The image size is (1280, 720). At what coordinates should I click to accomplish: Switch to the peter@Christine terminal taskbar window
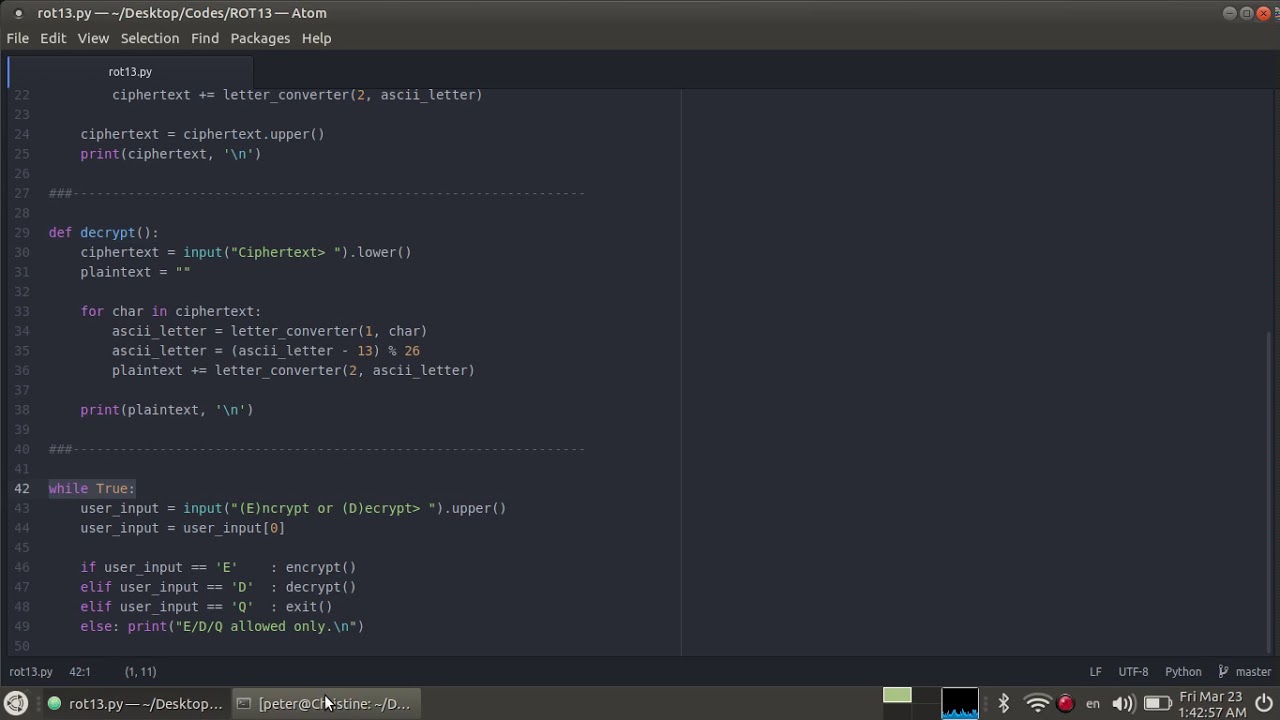click(325, 704)
